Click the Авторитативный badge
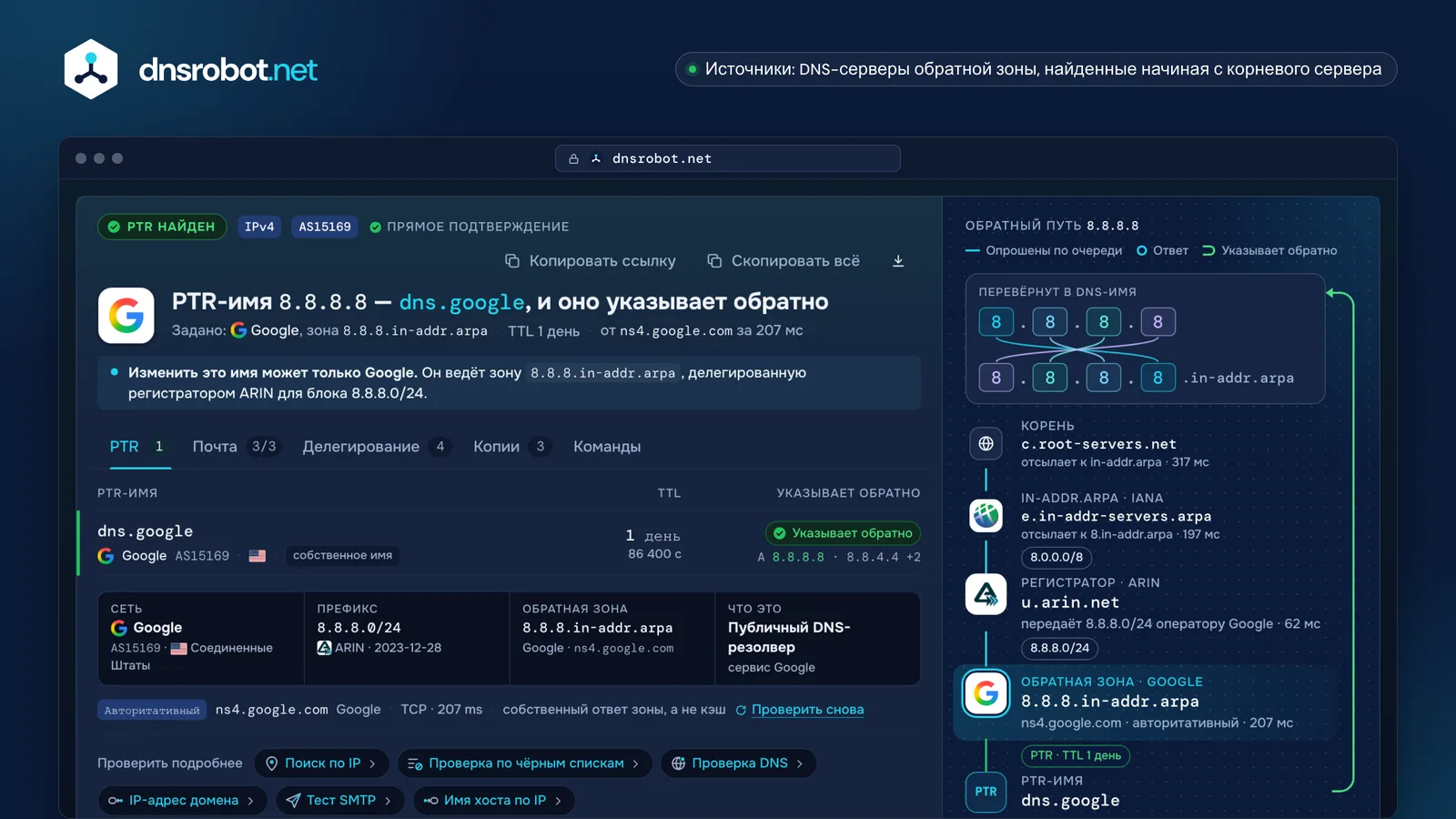The image size is (1456, 819). click(x=152, y=711)
